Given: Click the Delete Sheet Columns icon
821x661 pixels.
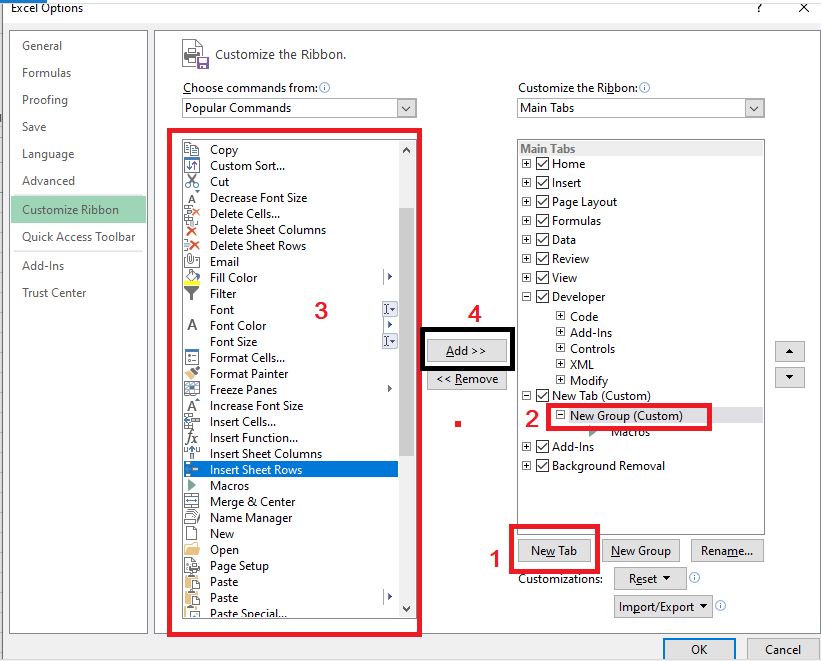Looking at the screenshot, I should [x=192, y=230].
